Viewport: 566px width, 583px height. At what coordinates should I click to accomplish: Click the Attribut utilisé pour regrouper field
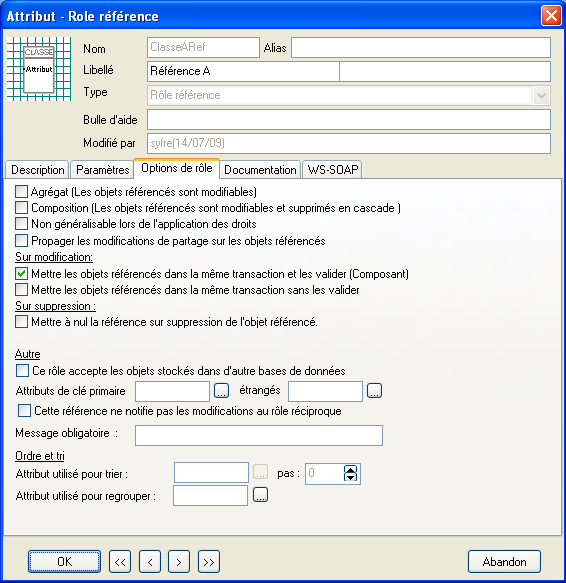210,495
